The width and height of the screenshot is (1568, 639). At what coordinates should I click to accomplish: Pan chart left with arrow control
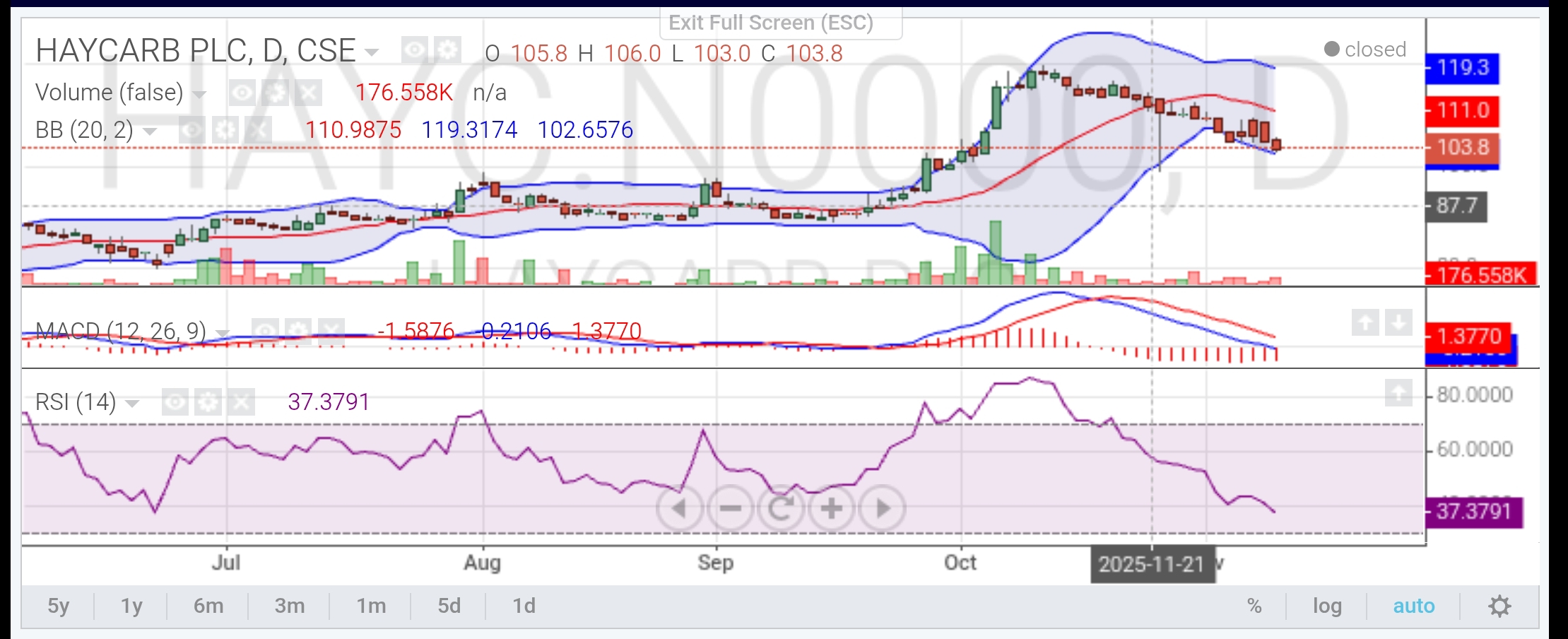click(679, 508)
